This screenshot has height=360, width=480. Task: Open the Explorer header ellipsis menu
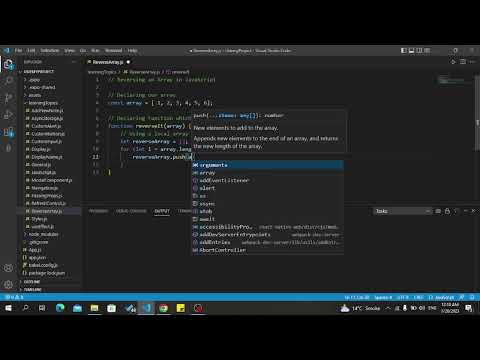[x=74, y=62]
